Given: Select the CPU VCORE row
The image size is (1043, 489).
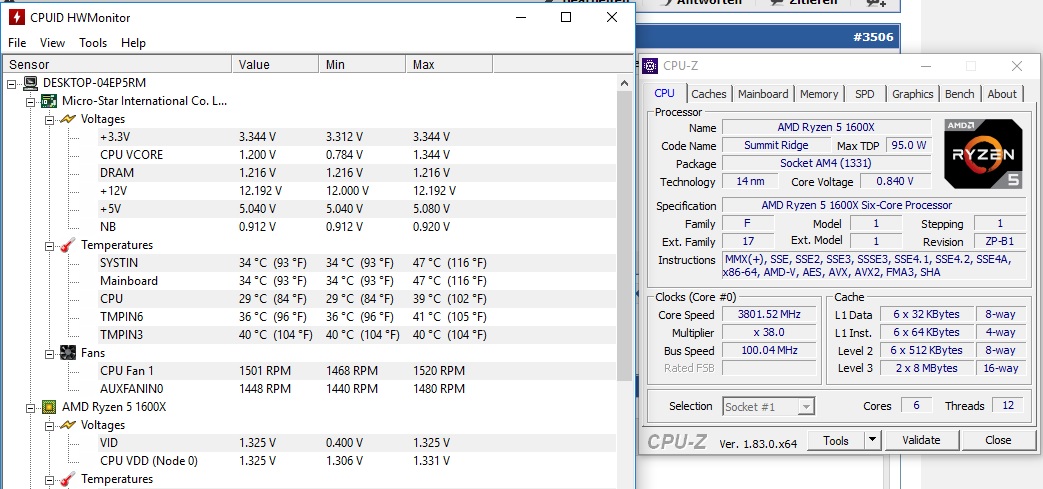Looking at the screenshot, I should (357, 155).
